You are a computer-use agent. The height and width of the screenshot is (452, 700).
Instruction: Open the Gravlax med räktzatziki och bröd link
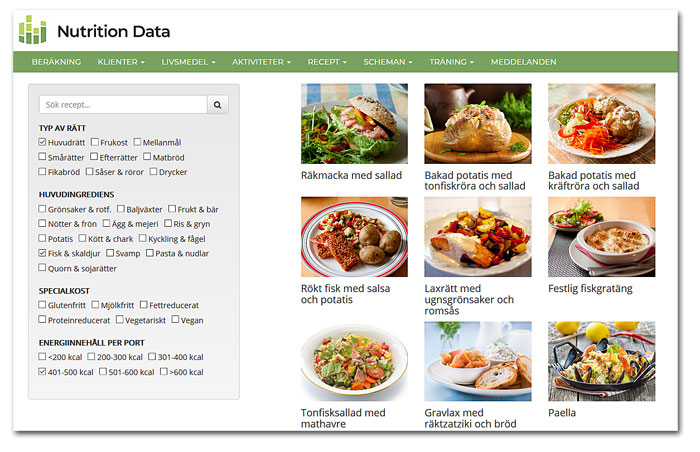[x=468, y=418]
